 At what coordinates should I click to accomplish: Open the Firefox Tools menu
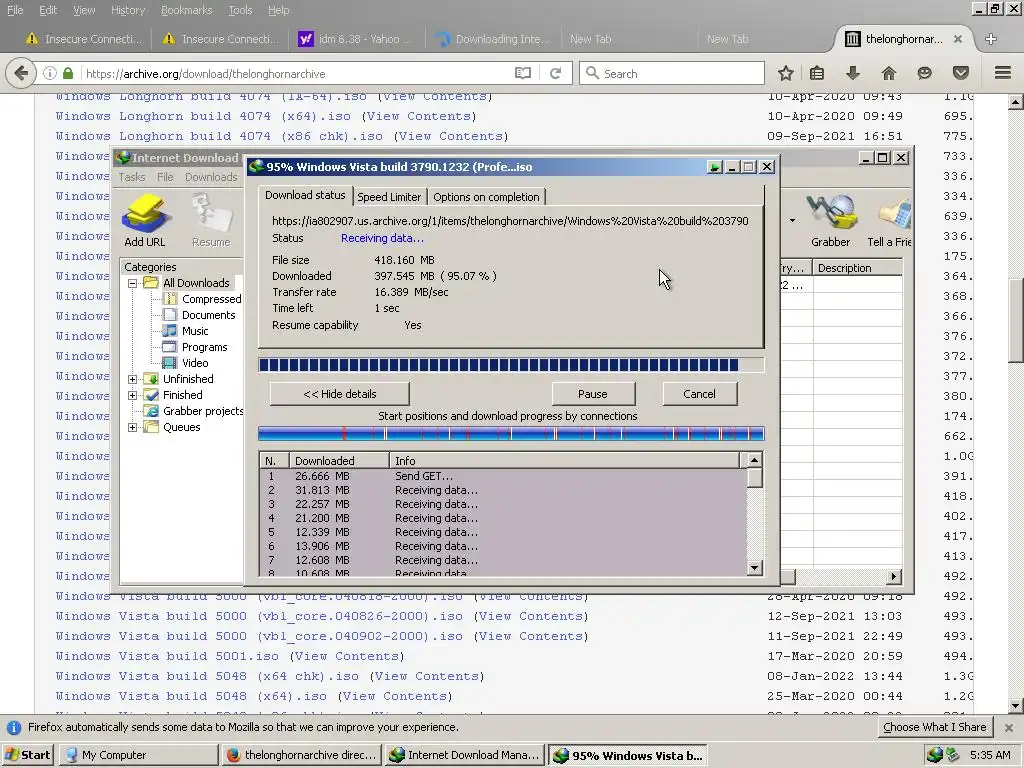coord(240,10)
